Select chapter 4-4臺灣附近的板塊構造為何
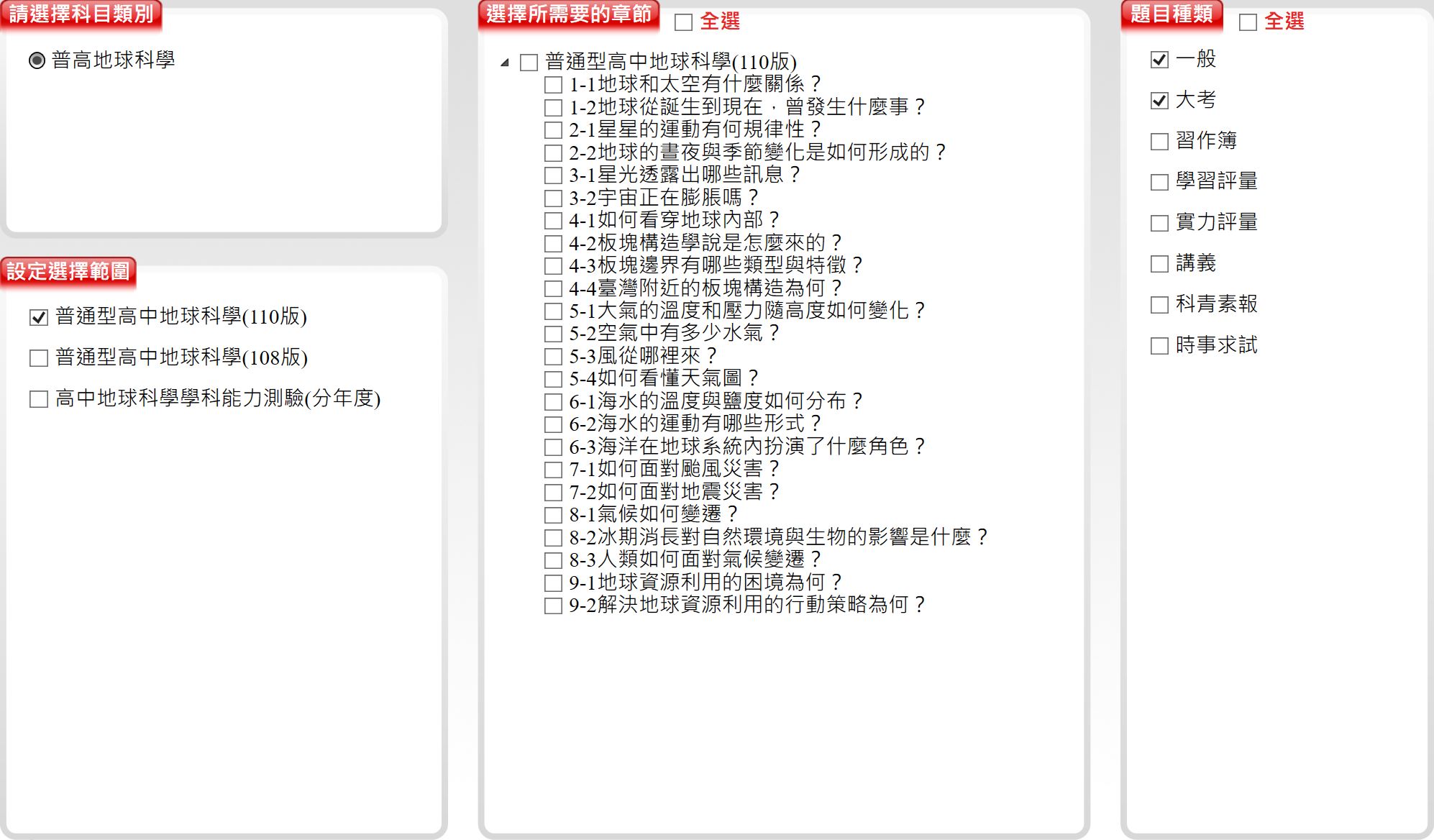This screenshot has height=840, width=1434. click(553, 289)
